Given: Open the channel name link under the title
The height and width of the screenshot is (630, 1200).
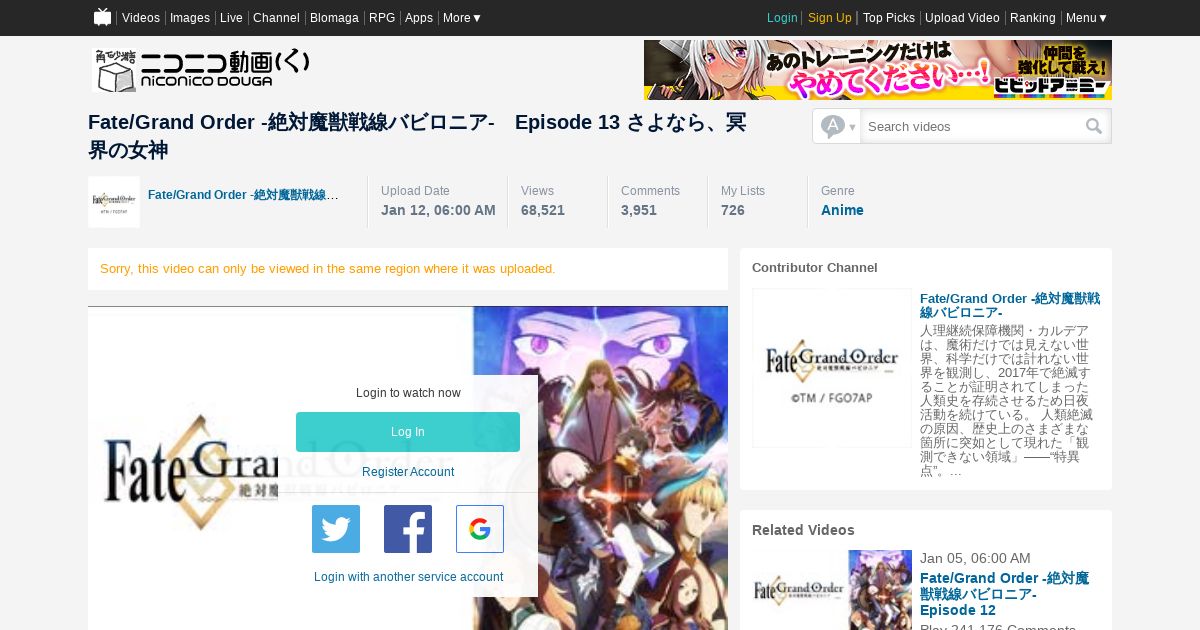Looking at the screenshot, I should (x=243, y=194).
